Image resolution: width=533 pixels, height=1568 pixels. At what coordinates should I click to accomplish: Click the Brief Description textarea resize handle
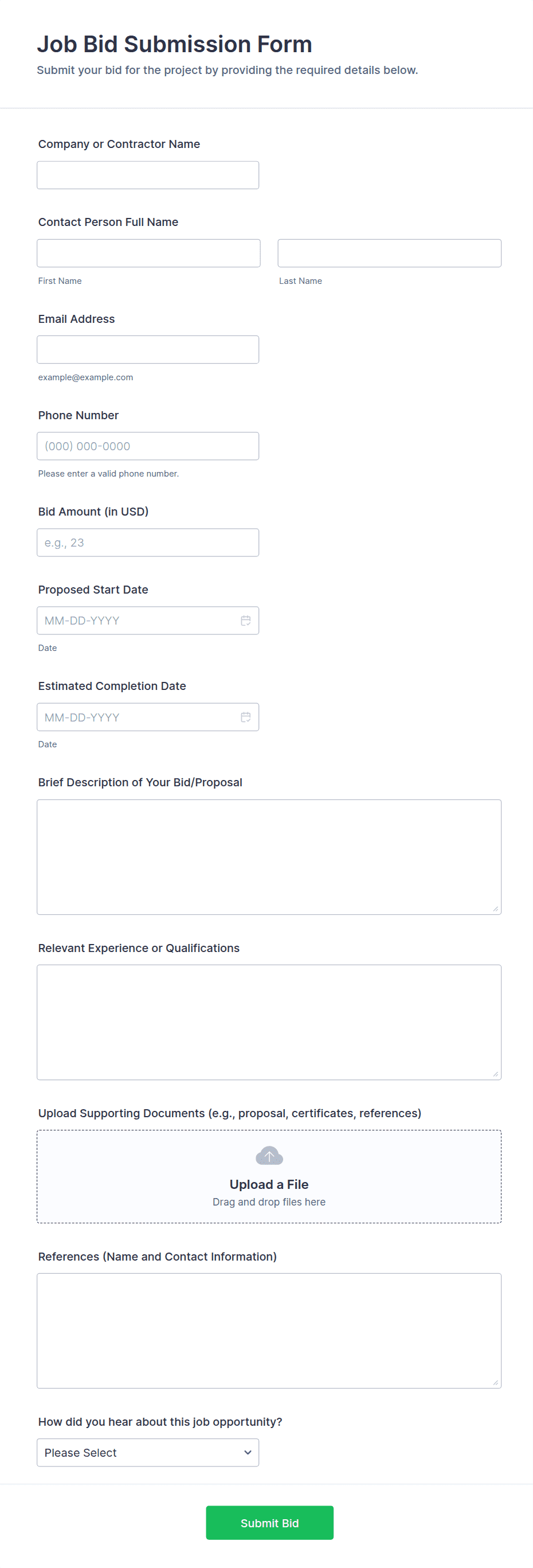[495, 908]
